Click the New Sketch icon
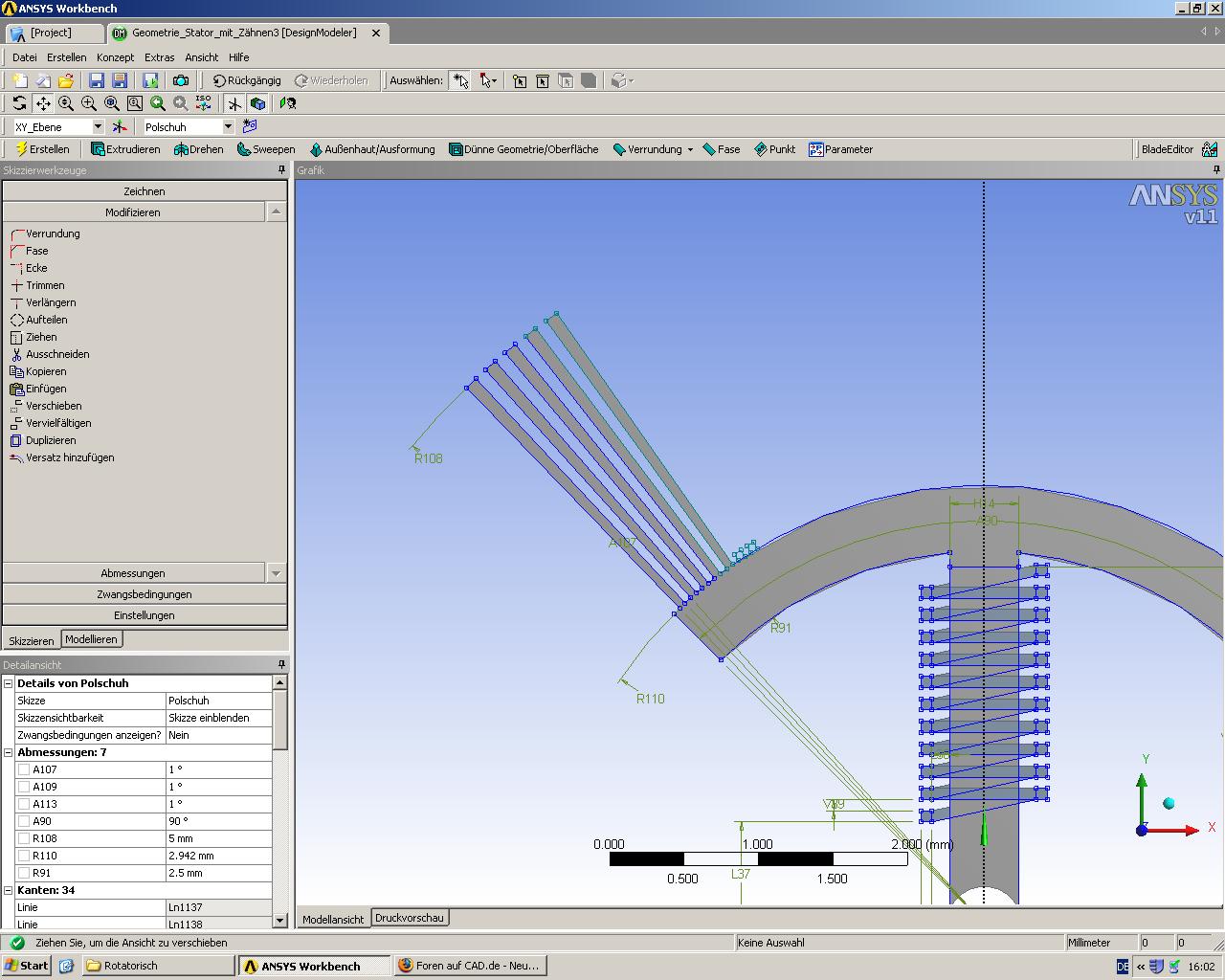Image resolution: width=1225 pixels, height=980 pixels. 250,126
